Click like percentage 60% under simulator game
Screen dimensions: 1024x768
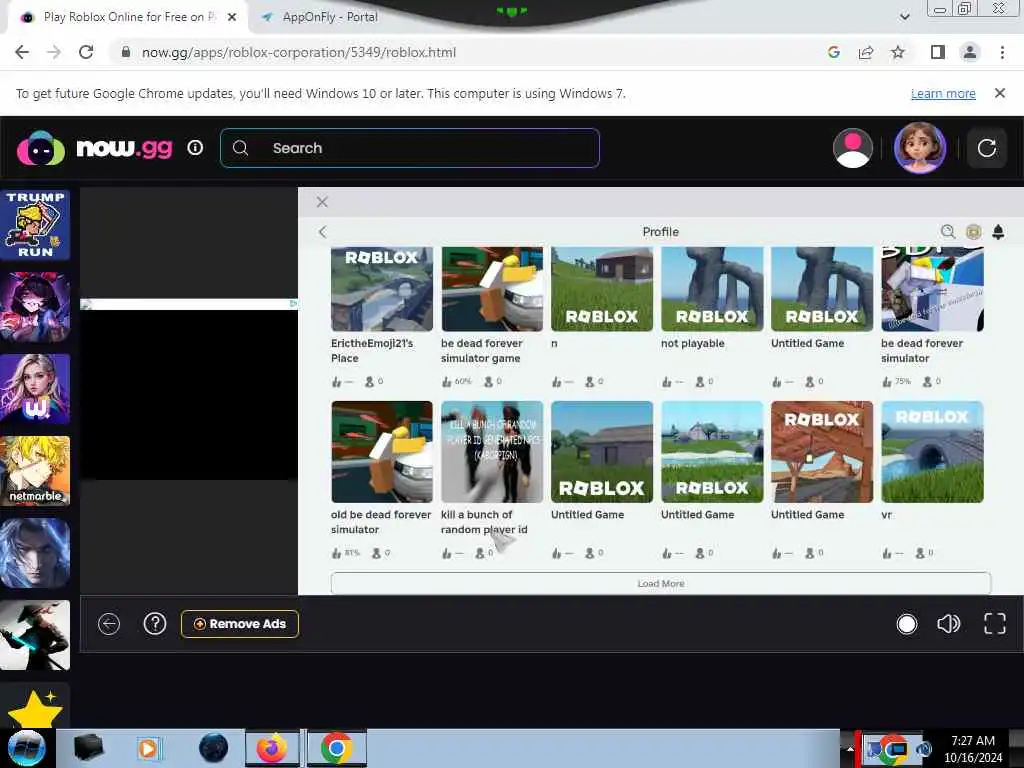462,381
